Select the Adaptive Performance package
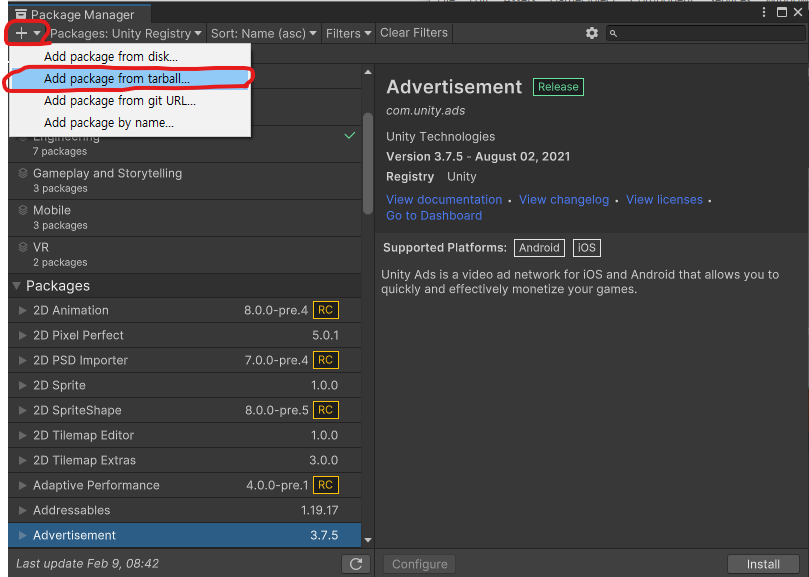This screenshot has width=809, height=577. [x=185, y=485]
